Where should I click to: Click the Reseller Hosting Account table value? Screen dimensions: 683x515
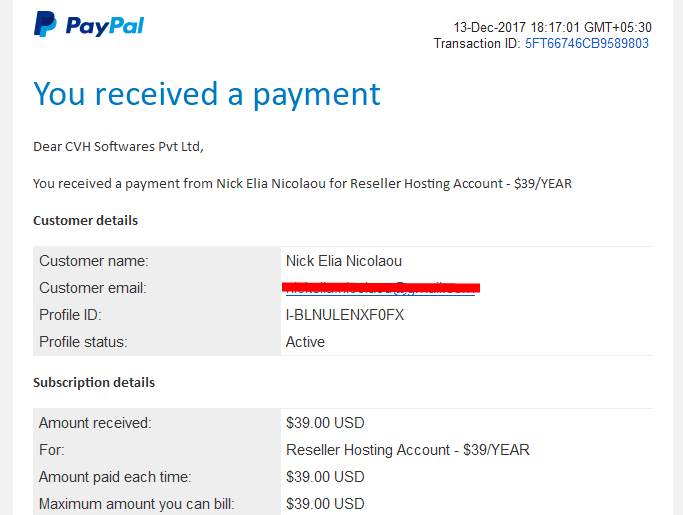click(x=408, y=450)
